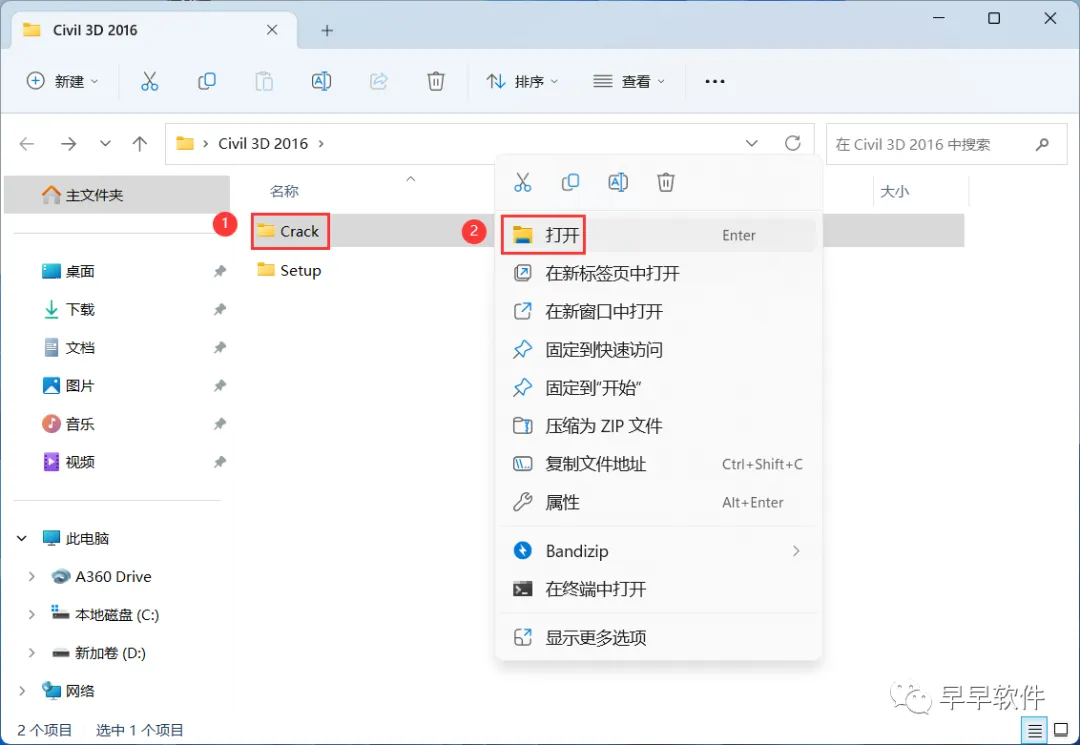This screenshot has width=1080, height=745.
Task: Expand the A360 Drive tree node
Action: (31, 576)
